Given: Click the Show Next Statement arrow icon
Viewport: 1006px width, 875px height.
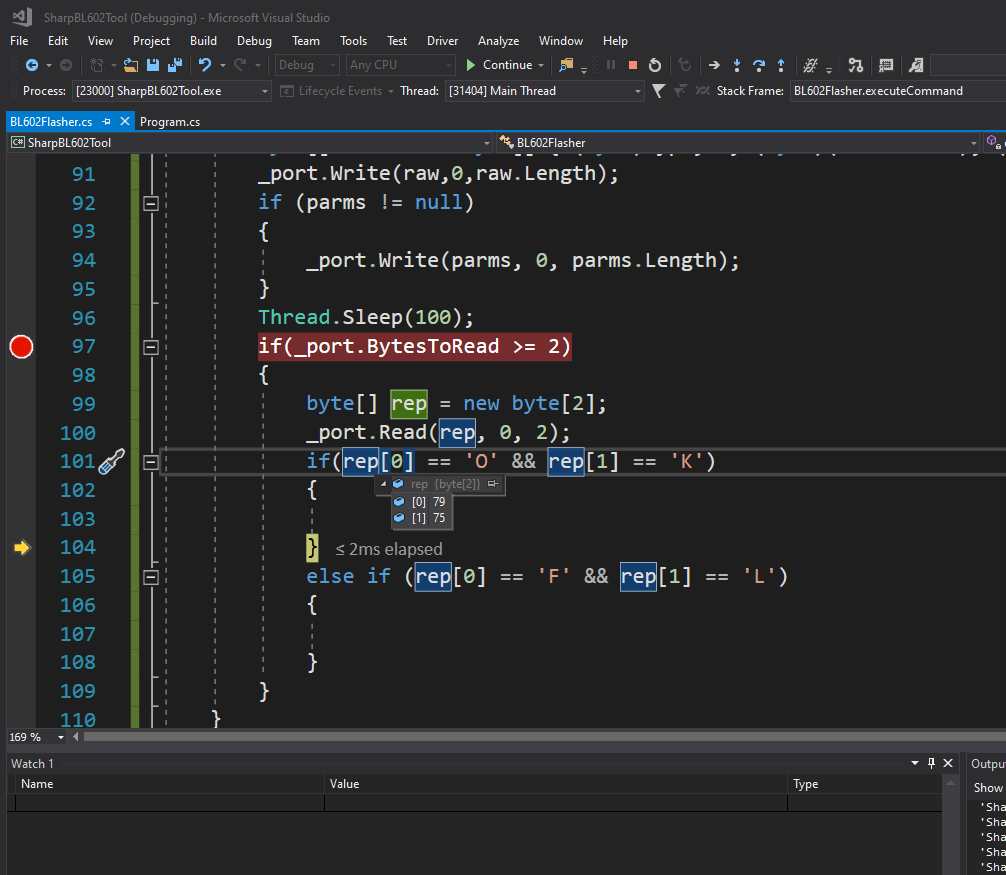Looking at the screenshot, I should tap(714, 65).
